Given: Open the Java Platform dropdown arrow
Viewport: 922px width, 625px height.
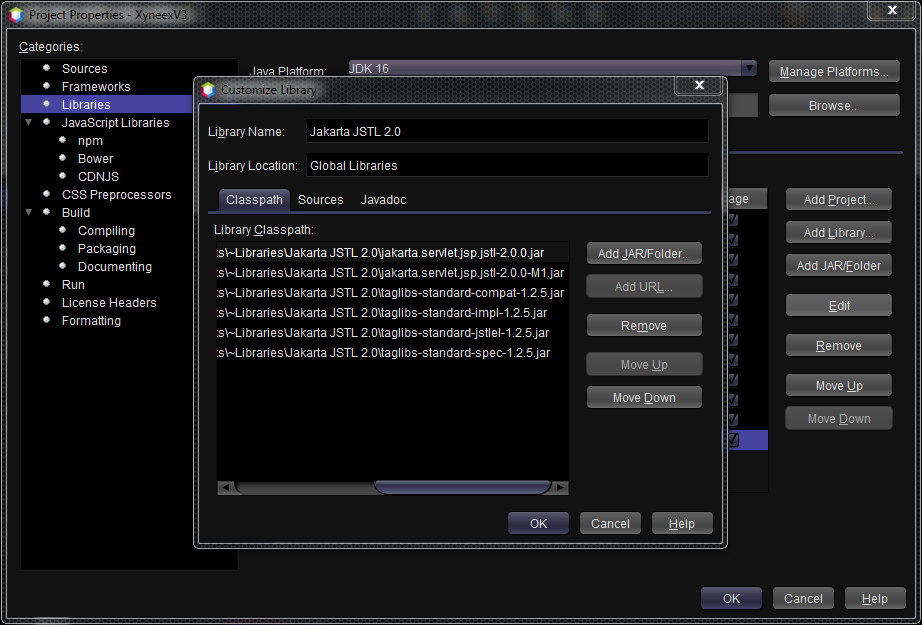Looking at the screenshot, I should 749,68.
